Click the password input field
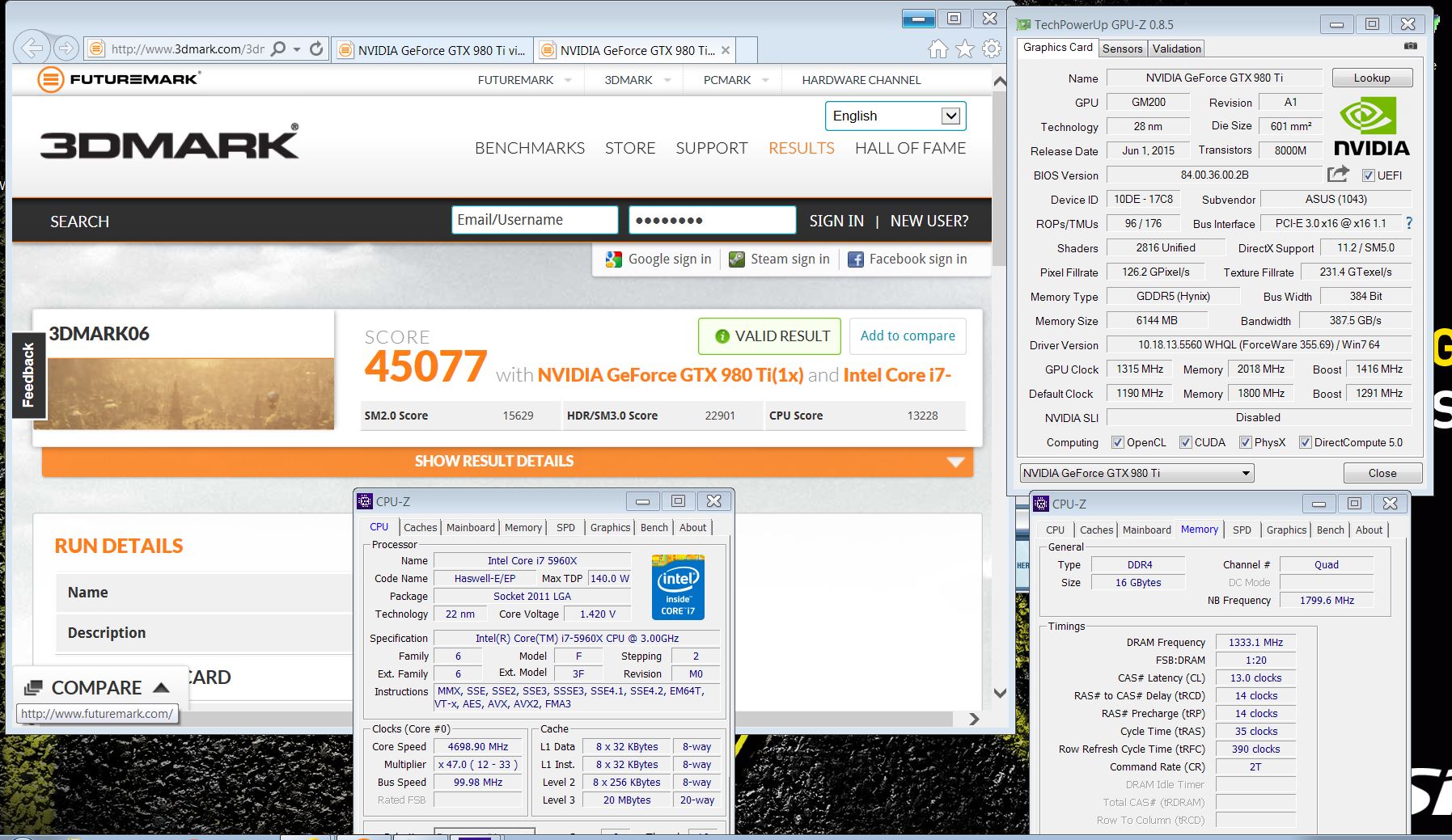 pos(712,220)
